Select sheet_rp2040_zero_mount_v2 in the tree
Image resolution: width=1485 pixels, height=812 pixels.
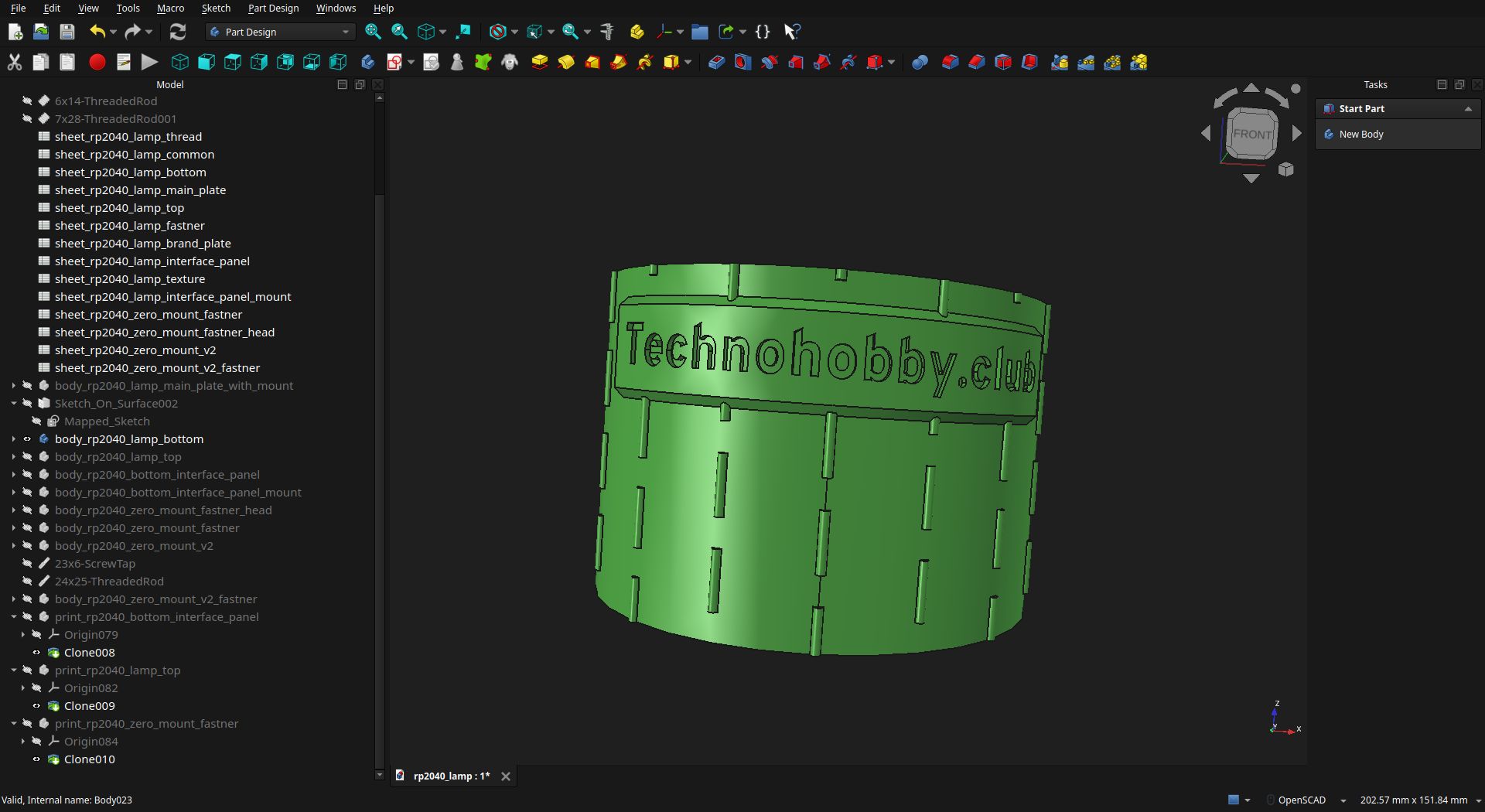(x=135, y=350)
